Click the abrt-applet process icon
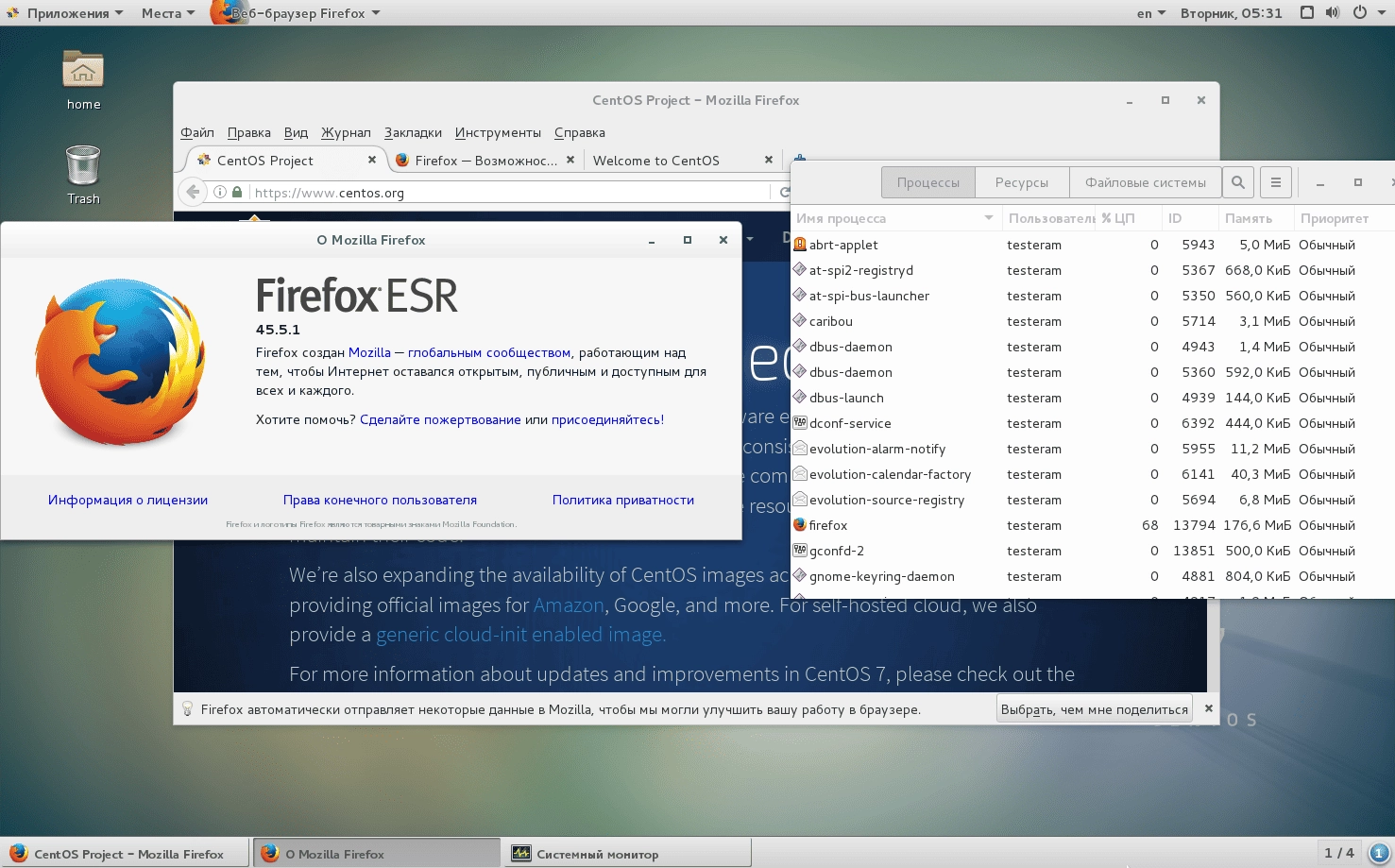The height and width of the screenshot is (868, 1395). 800,244
